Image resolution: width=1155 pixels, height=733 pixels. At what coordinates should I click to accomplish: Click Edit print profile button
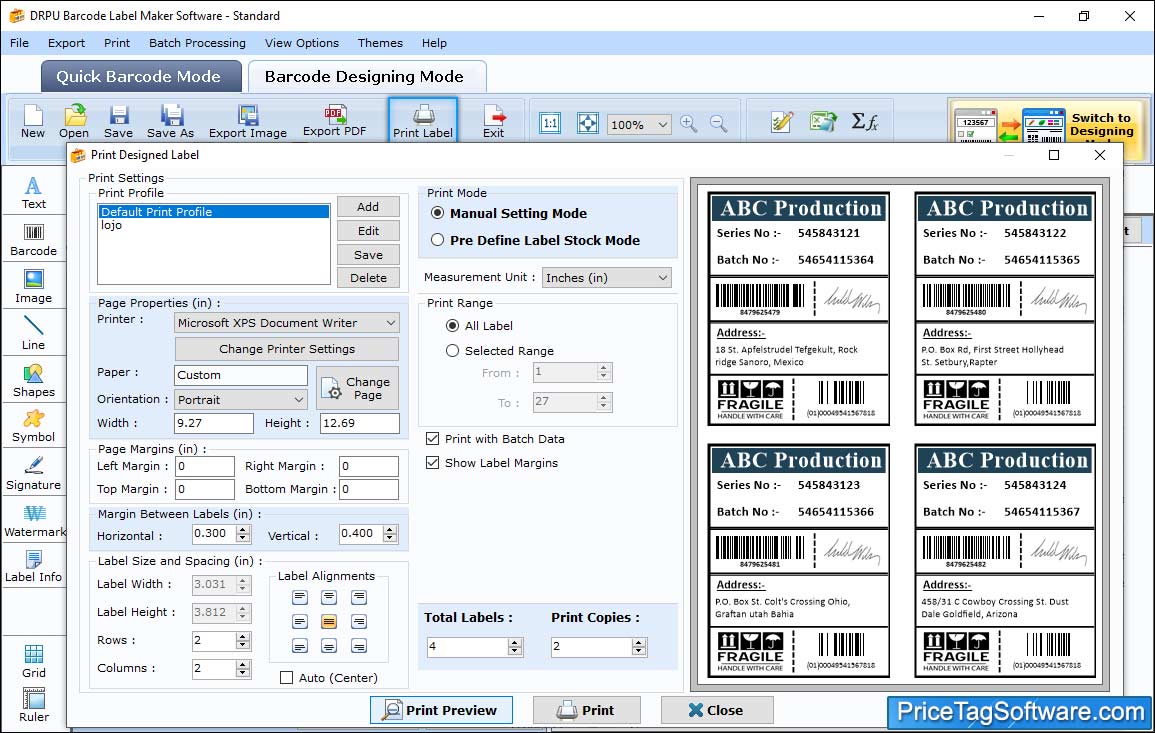(x=368, y=231)
